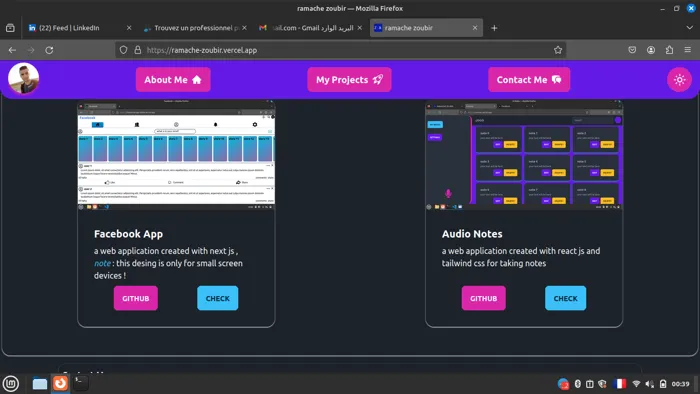700x394 pixels.
Task: Bookmark this page with star
Action: [558, 50]
